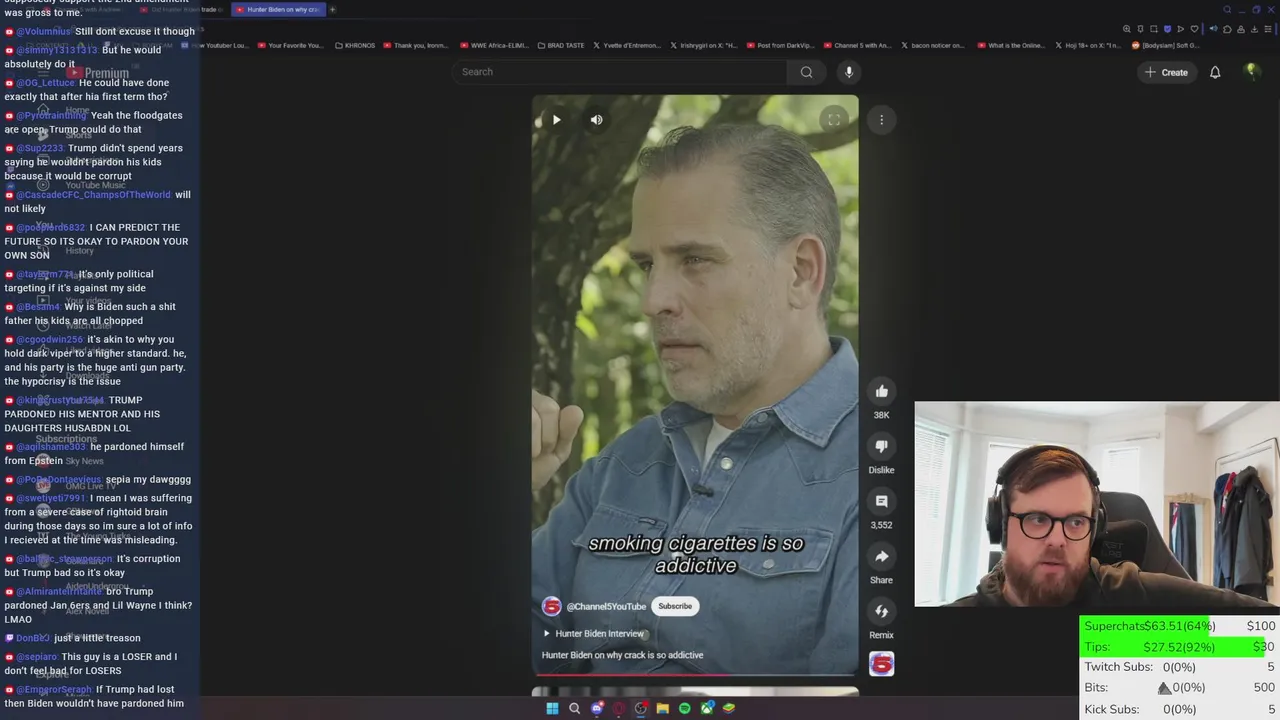Click the browser tab search icon
Image resolution: width=1280 pixels, height=720 pixels.
pyautogui.click(x=1227, y=9)
